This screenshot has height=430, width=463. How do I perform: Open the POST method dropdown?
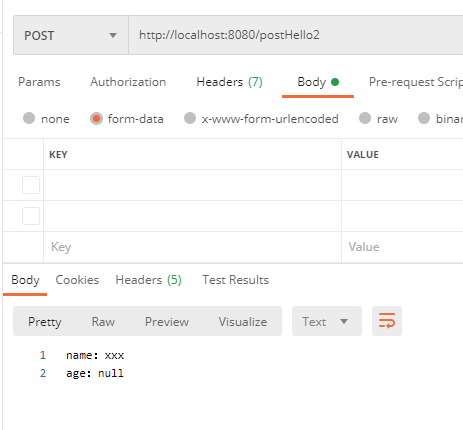pos(71,35)
